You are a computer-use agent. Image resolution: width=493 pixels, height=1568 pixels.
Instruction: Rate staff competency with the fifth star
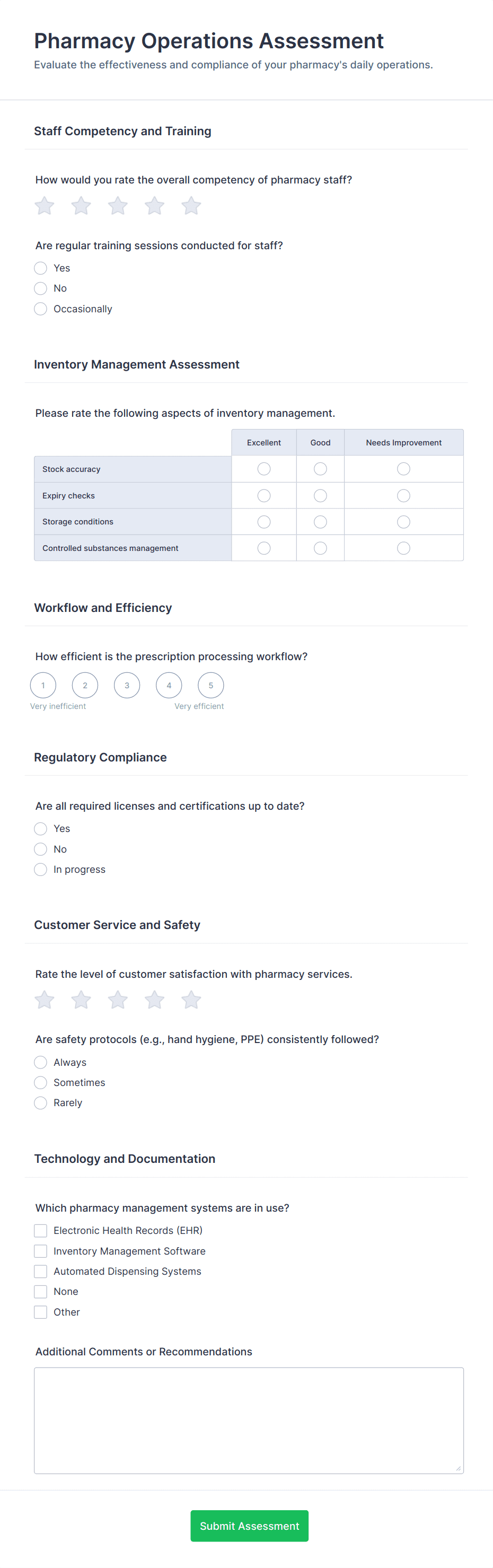click(x=191, y=206)
